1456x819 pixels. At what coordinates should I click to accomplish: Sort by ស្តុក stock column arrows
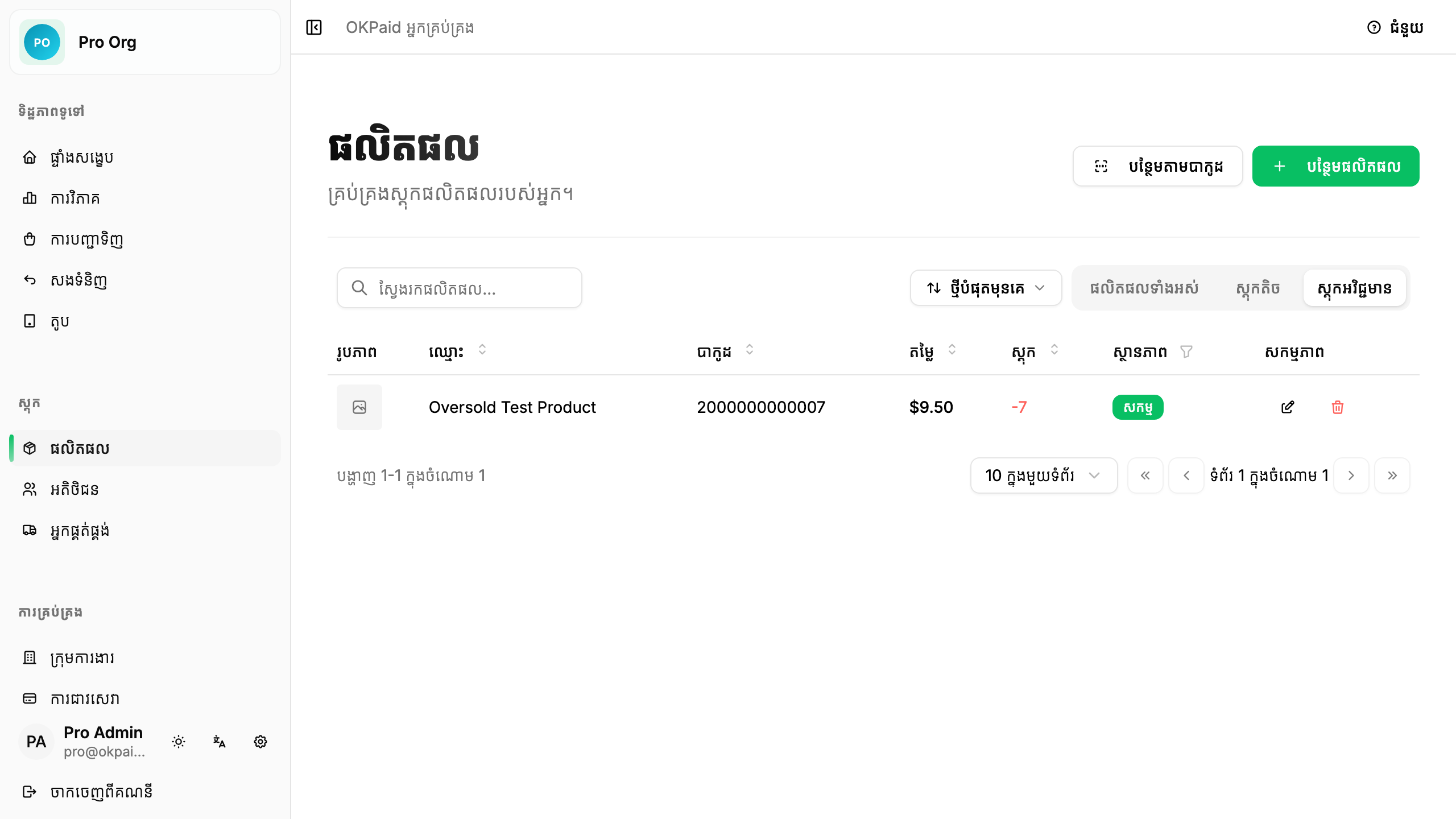point(1054,349)
